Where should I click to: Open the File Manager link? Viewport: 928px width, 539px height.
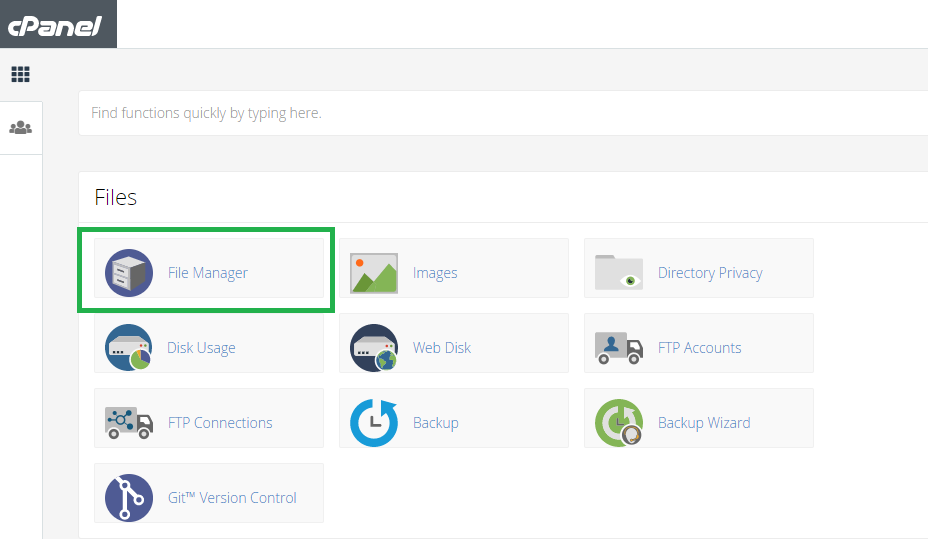point(208,273)
